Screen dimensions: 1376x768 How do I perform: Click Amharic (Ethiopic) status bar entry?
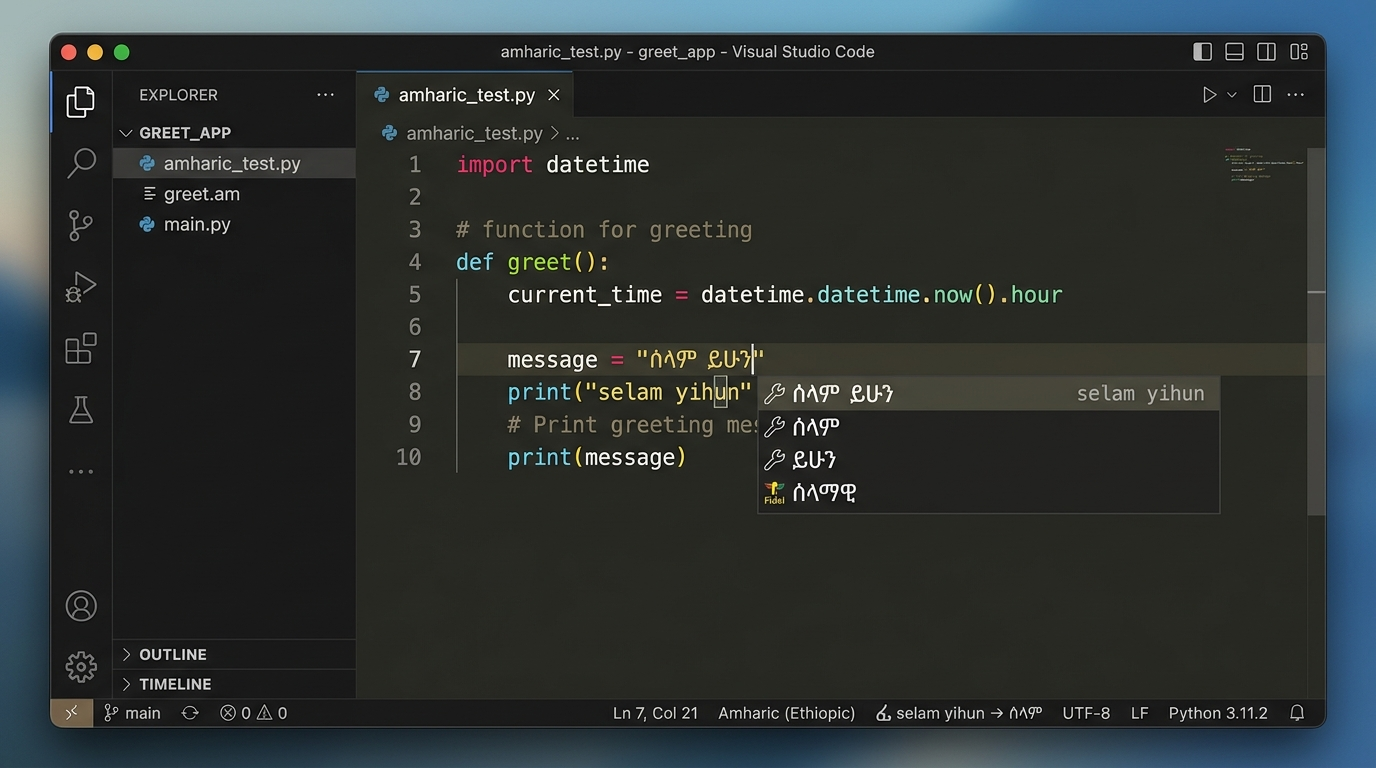(x=787, y=713)
